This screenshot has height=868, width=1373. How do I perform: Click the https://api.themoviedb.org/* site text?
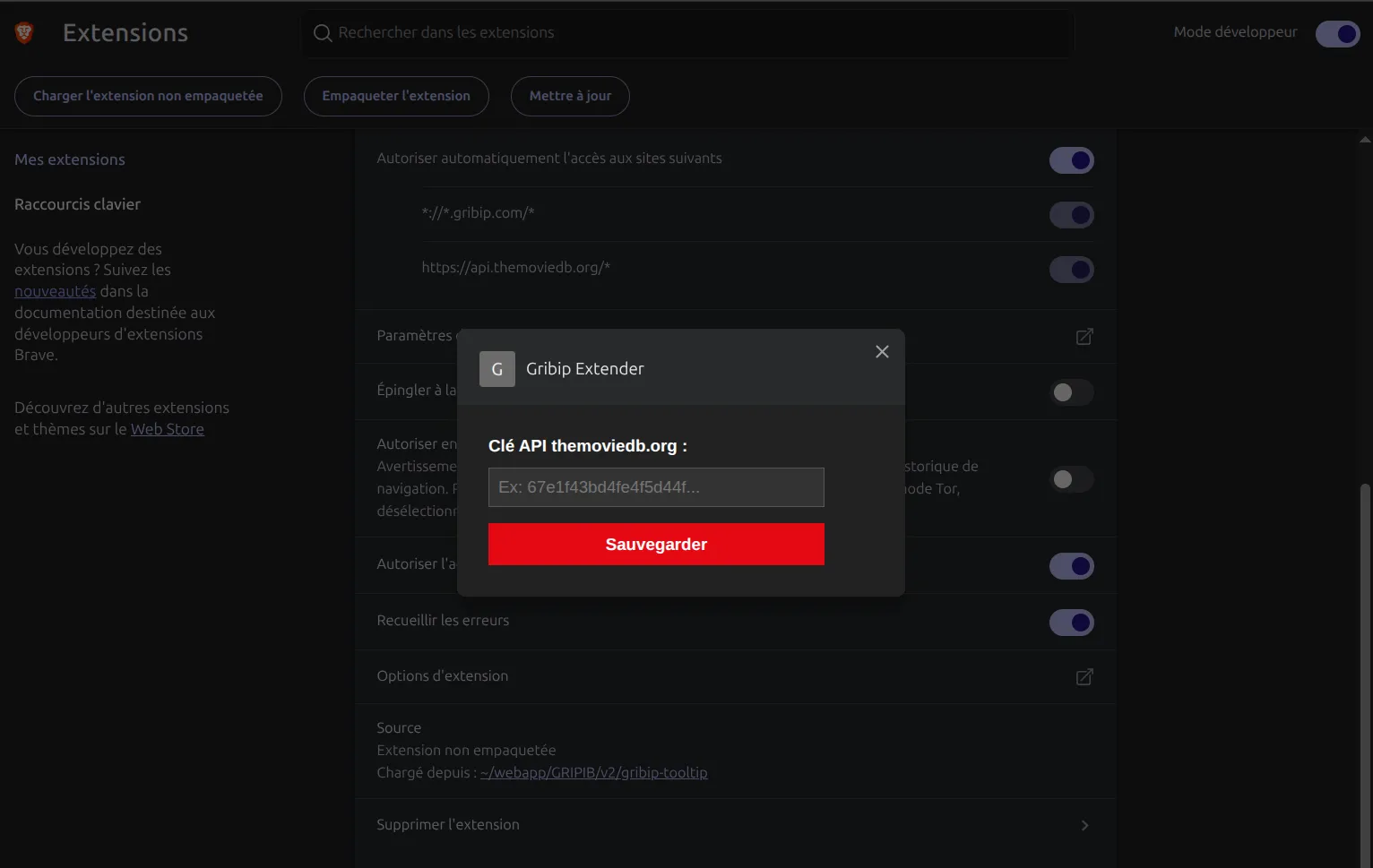(516, 268)
